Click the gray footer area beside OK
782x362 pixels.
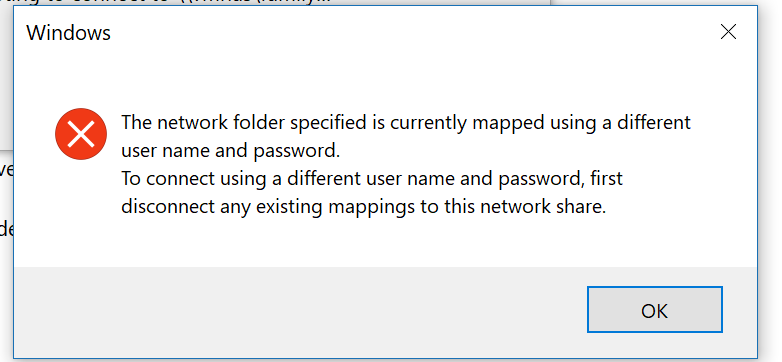[299, 312]
